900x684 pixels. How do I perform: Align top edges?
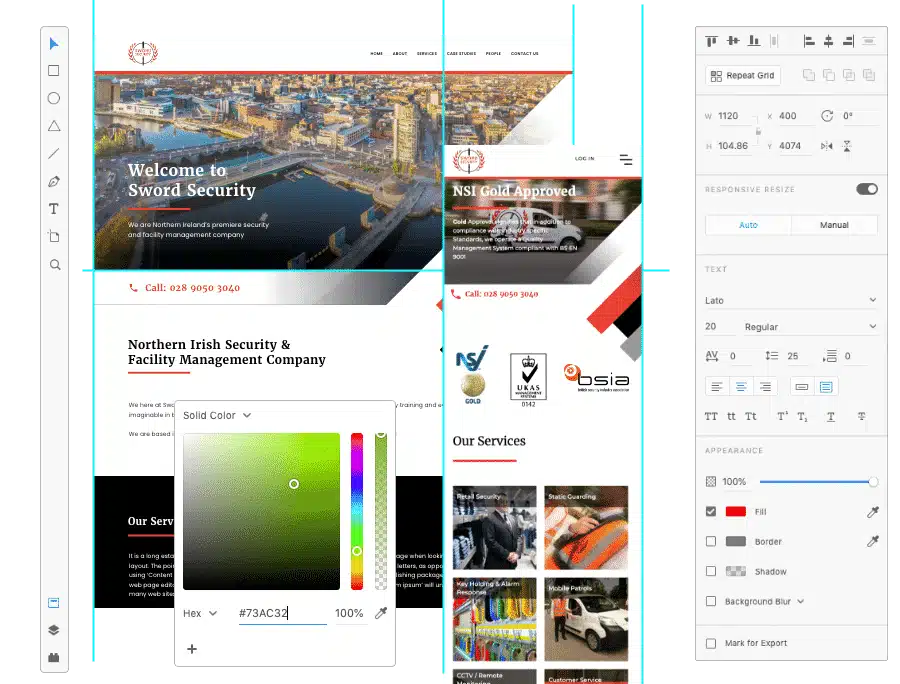(712, 41)
